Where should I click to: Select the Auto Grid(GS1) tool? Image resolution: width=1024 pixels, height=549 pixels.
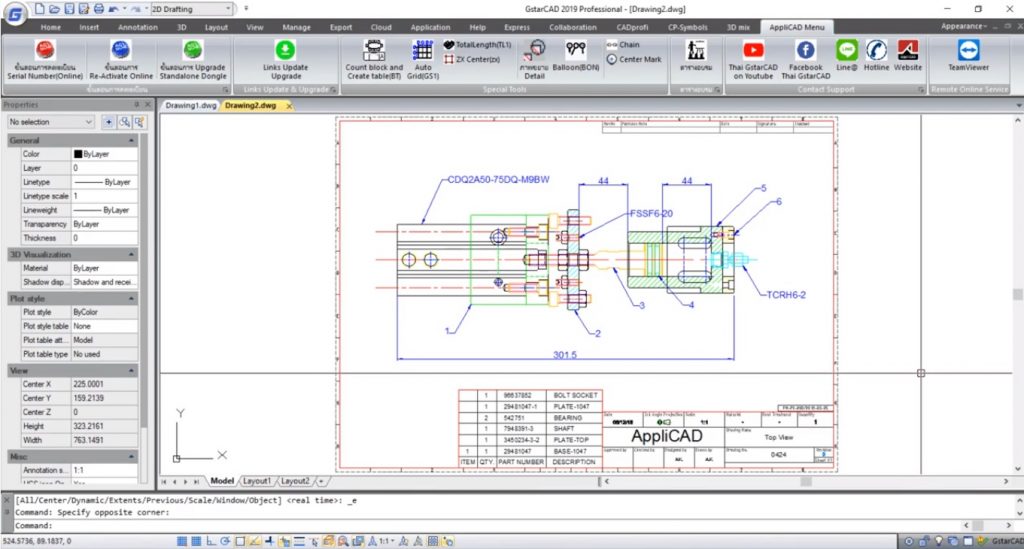[x=423, y=59]
